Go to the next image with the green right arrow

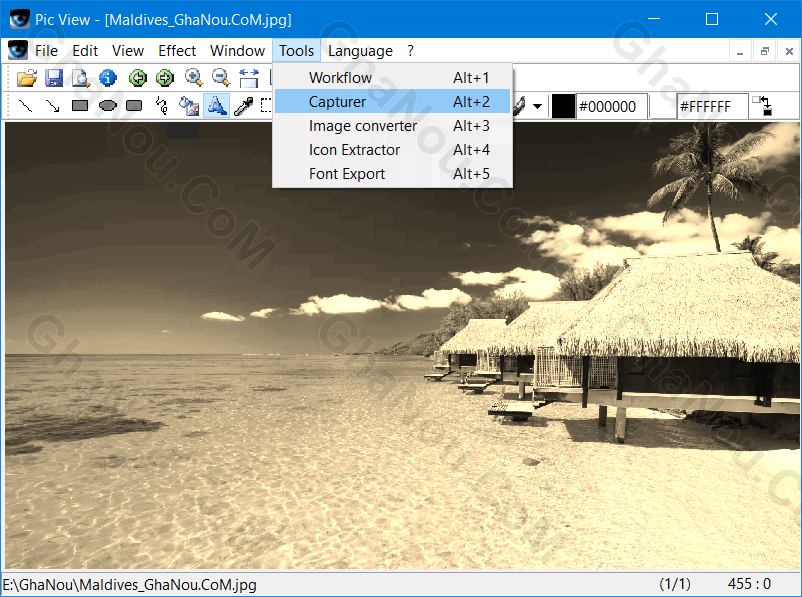pos(165,78)
